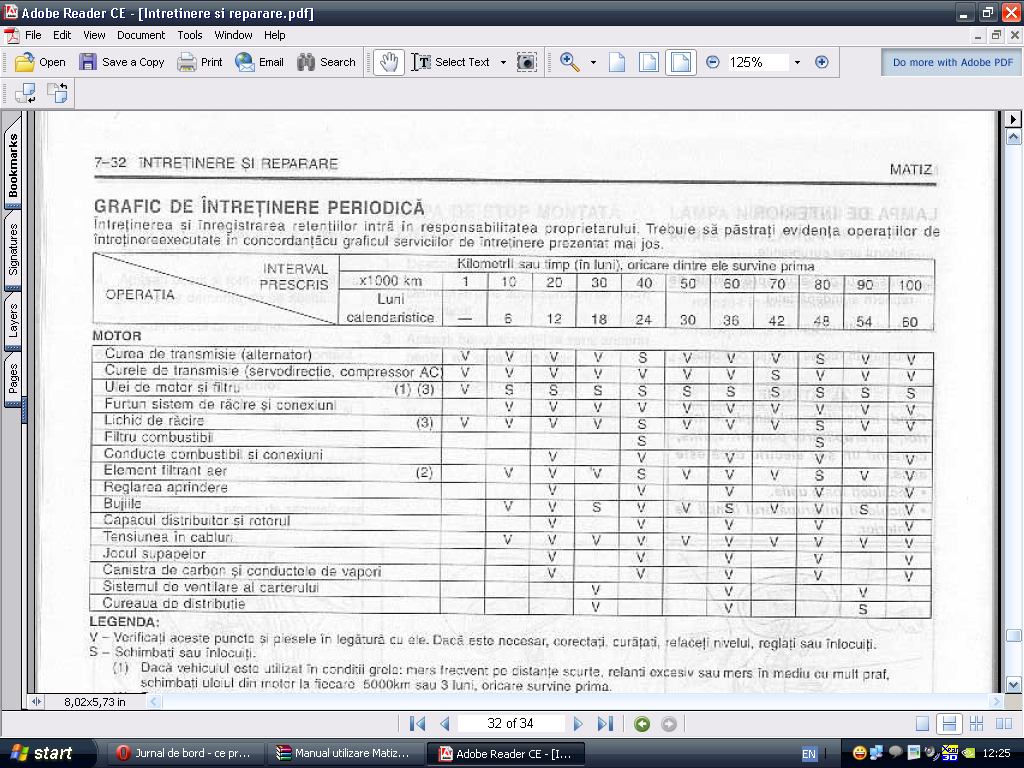Image resolution: width=1024 pixels, height=768 pixels.
Task: Open the zoom percentage dropdown
Action: (x=797, y=62)
